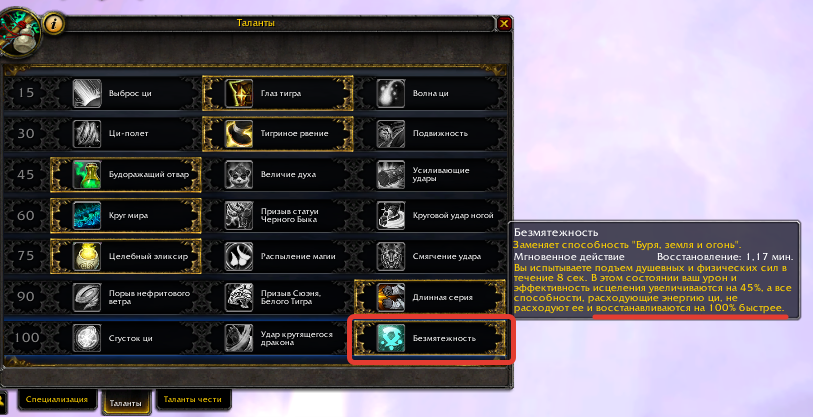Screen dimensions: 813x417
Task: Close the Таланты window
Action: click(x=503, y=23)
